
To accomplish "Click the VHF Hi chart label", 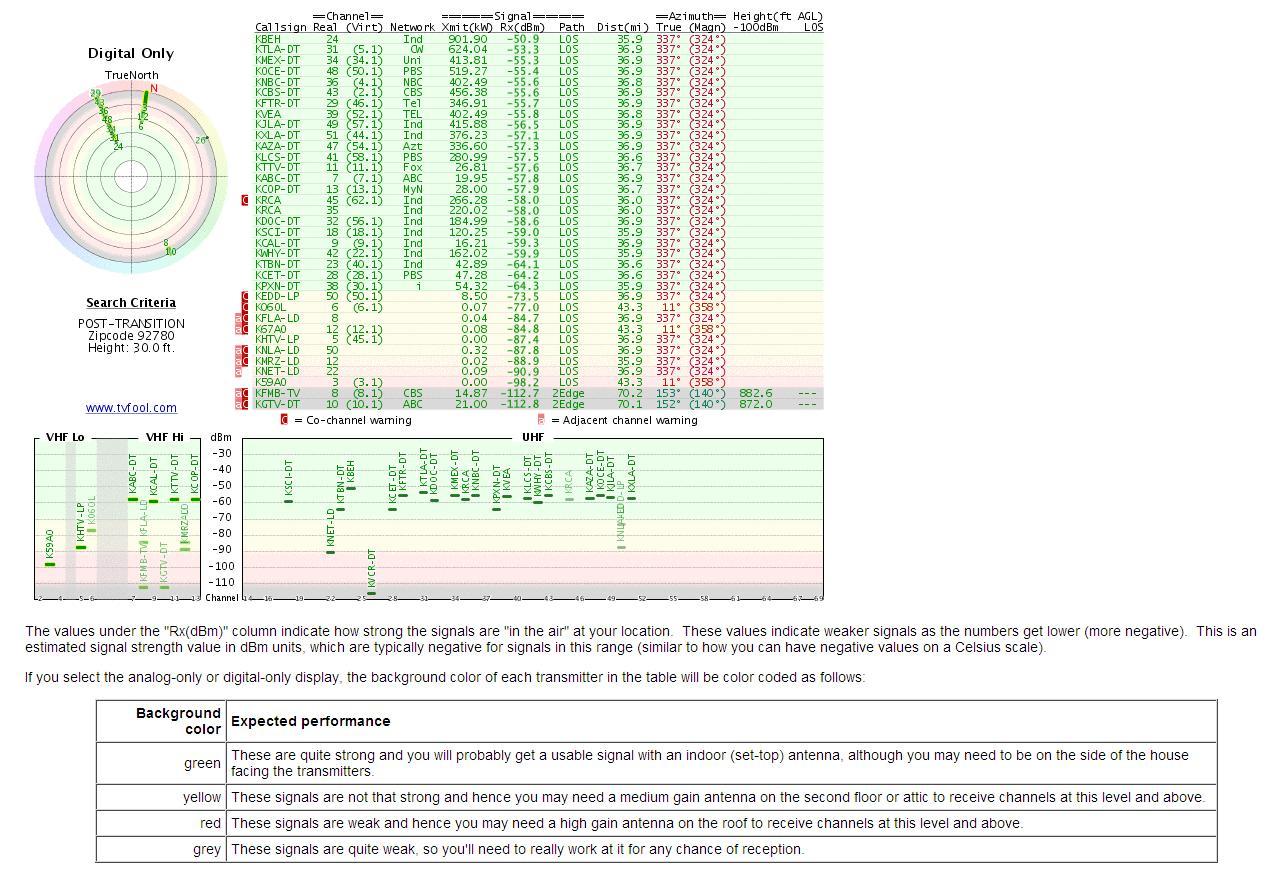I will coord(165,437).
